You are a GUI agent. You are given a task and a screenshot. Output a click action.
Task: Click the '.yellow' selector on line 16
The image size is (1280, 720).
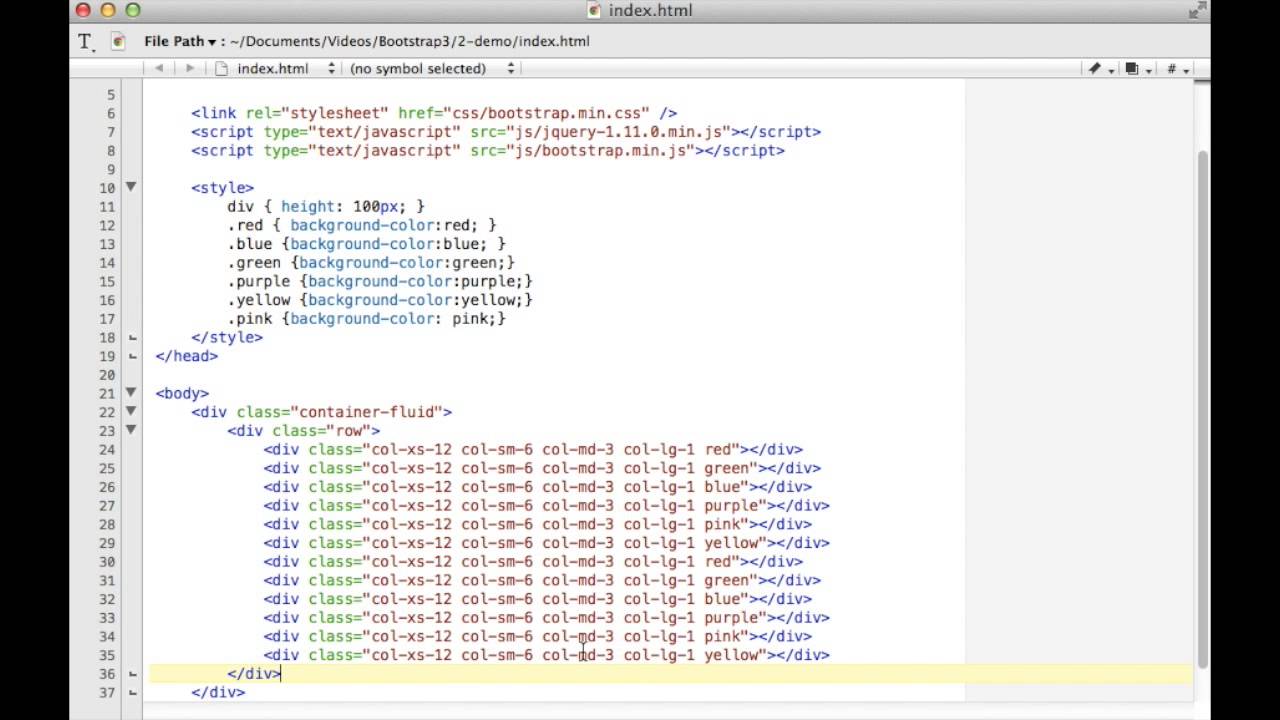(x=259, y=300)
